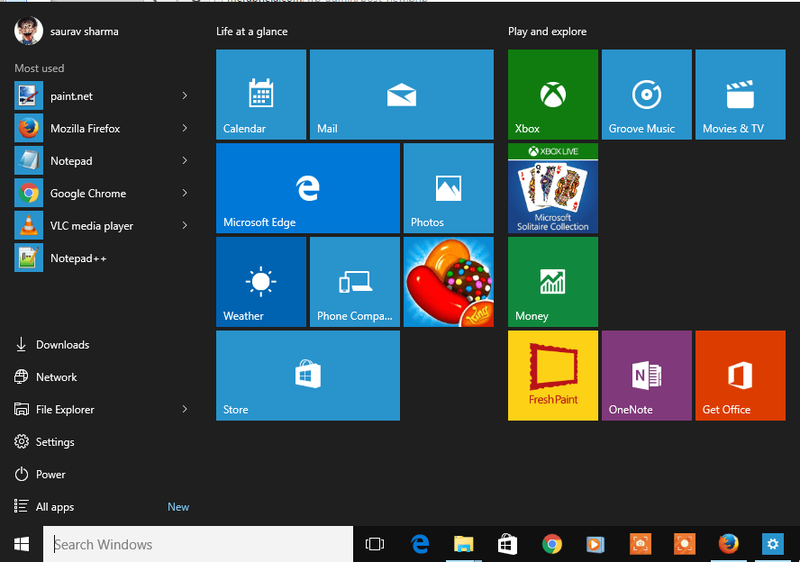800x562 pixels.
Task: Open Chrome from the taskbar
Action: tap(552, 544)
